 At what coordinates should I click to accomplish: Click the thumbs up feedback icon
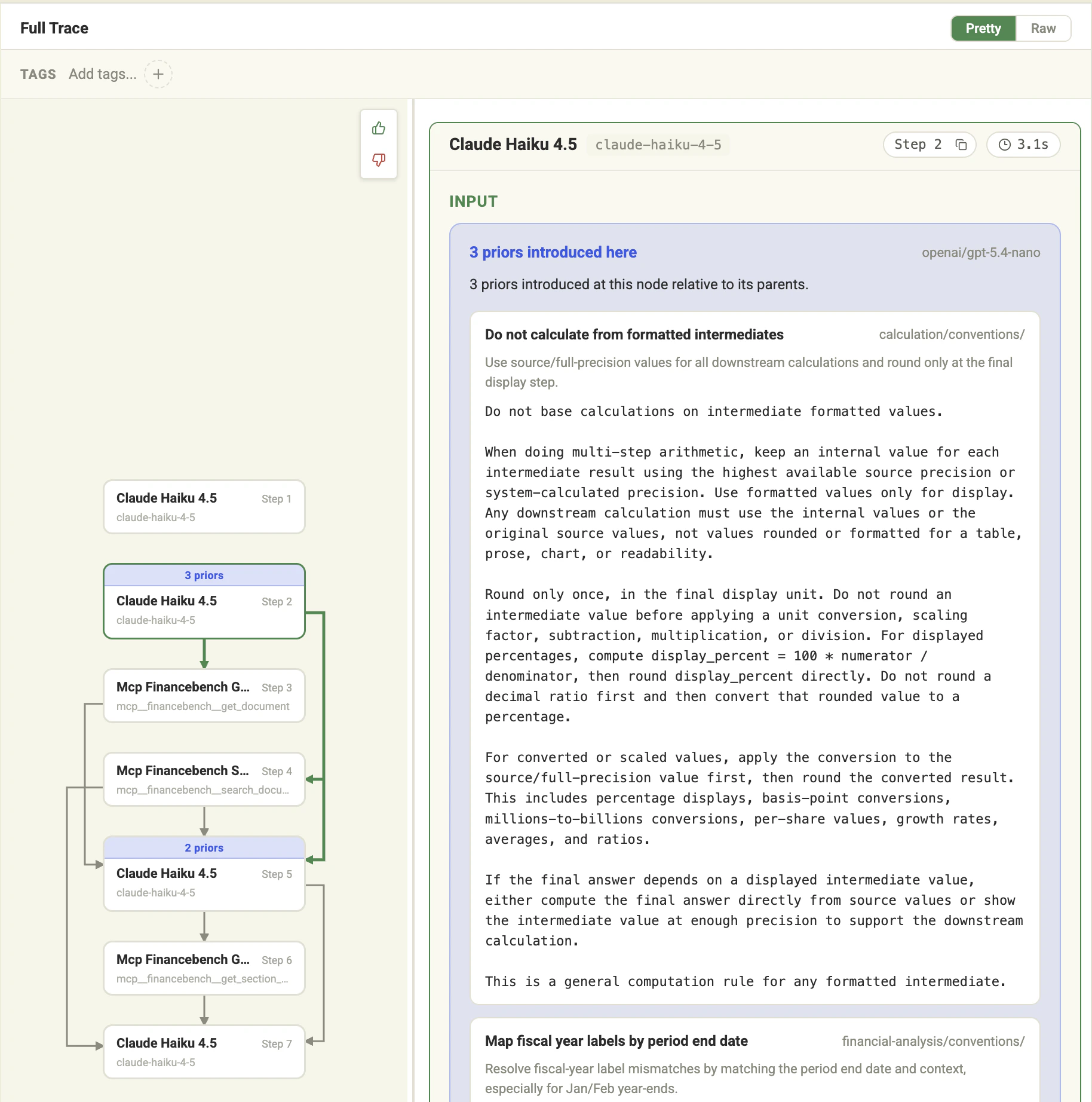379,128
